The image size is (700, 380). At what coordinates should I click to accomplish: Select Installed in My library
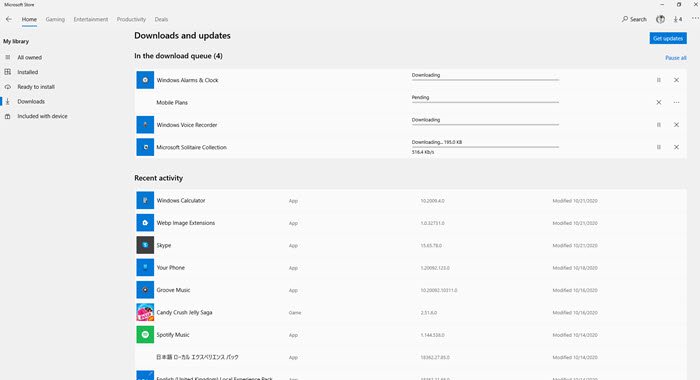coord(28,72)
